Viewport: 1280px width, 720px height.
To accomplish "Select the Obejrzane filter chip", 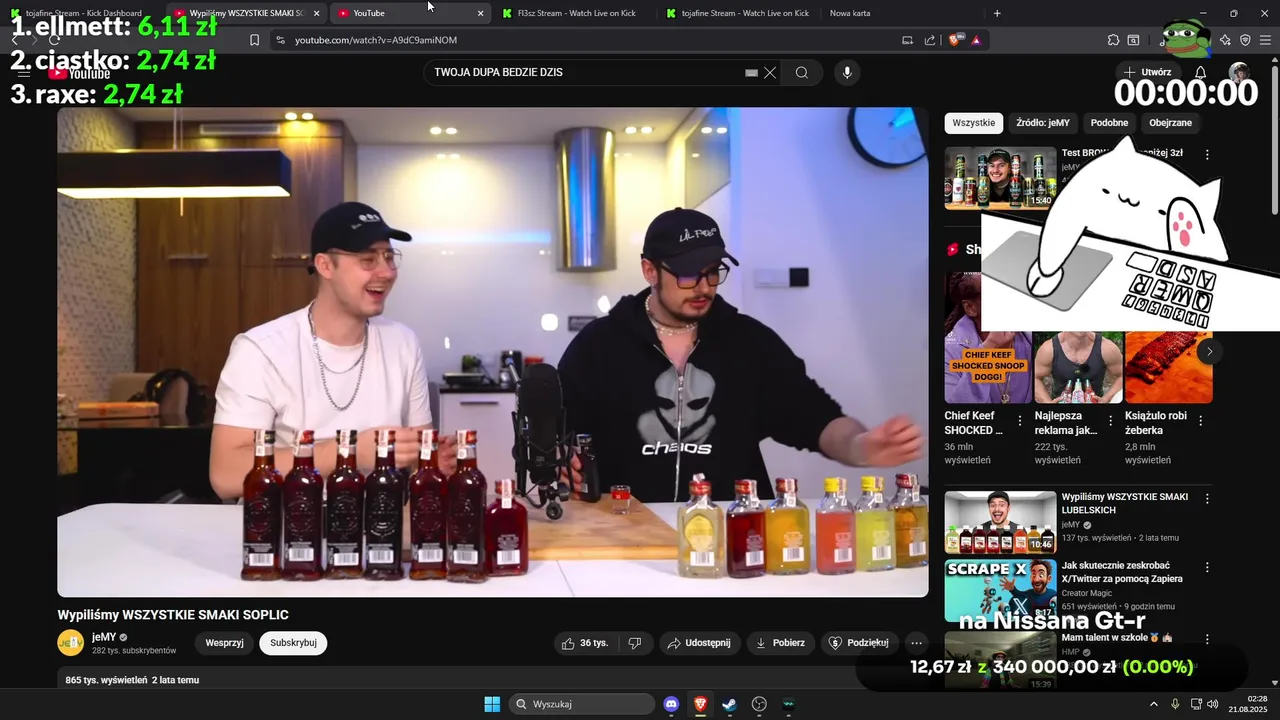I will [x=1171, y=123].
